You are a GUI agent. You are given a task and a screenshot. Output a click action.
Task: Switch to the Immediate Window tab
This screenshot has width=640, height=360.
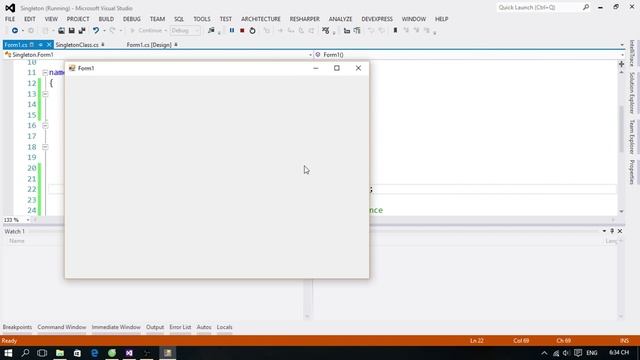click(116, 327)
